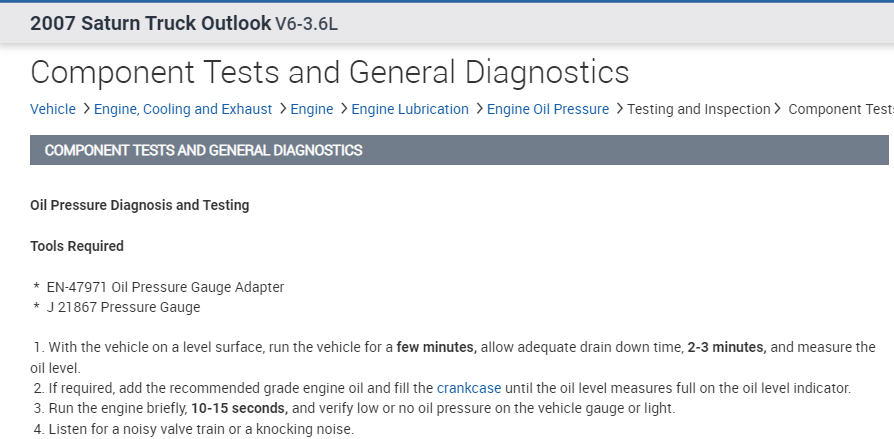The height and width of the screenshot is (439, 894).
Task: Click the V6-3.6L engine label
Action: pyautogui.click(x=306, y=23)
